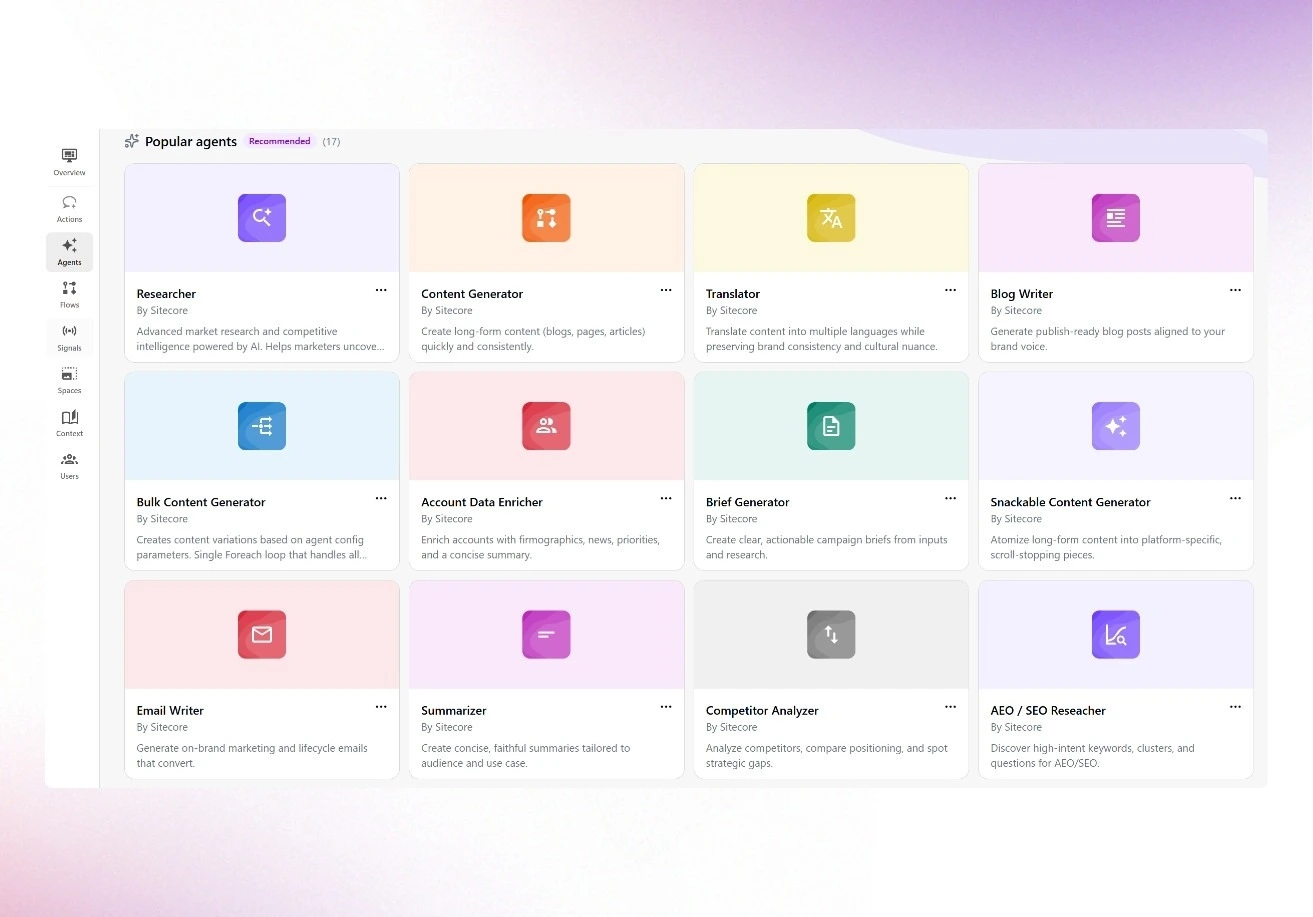Viewport: 1313px width, 917px height.
Task: Click the Competitor Analyzer arrows icon
Action: point(831,634)
